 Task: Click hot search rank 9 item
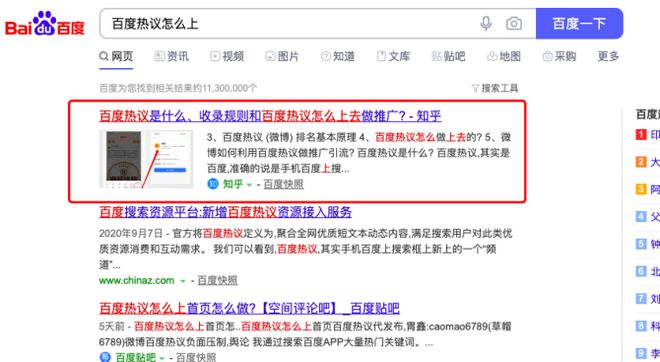(x=647, y=353)
